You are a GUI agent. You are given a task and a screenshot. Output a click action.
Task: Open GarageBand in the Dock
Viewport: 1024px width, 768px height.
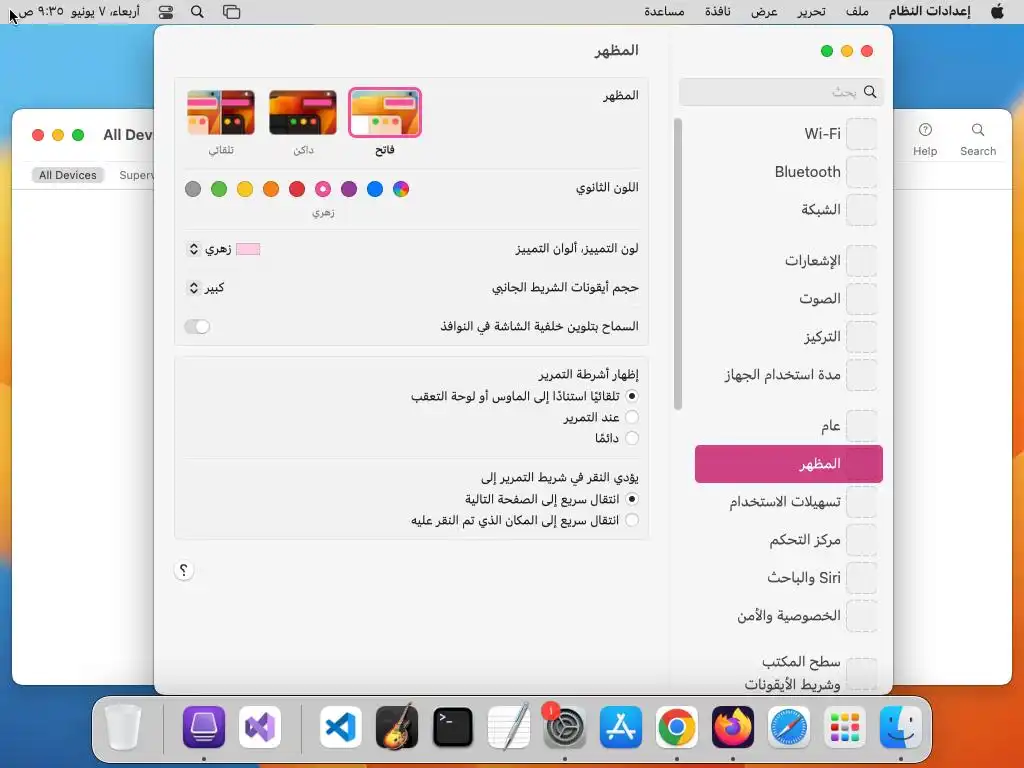click(396, 727)
